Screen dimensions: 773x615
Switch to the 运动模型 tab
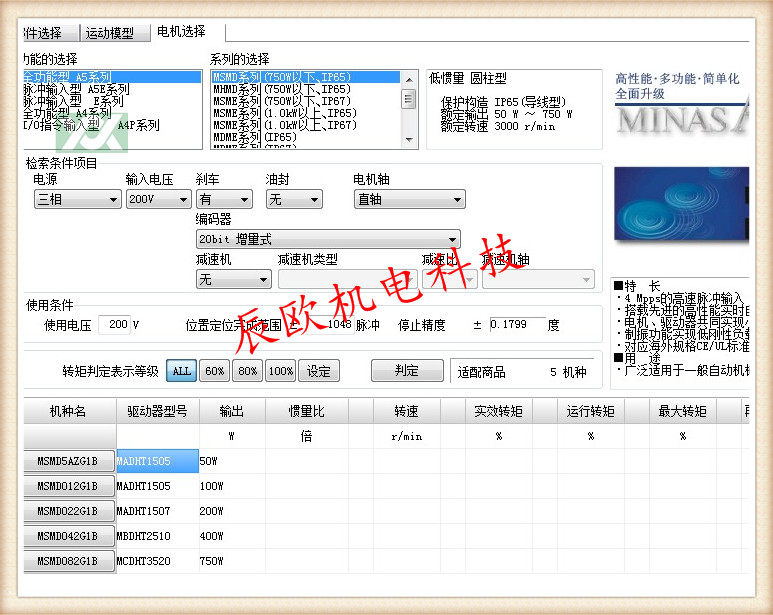(114, 33)
